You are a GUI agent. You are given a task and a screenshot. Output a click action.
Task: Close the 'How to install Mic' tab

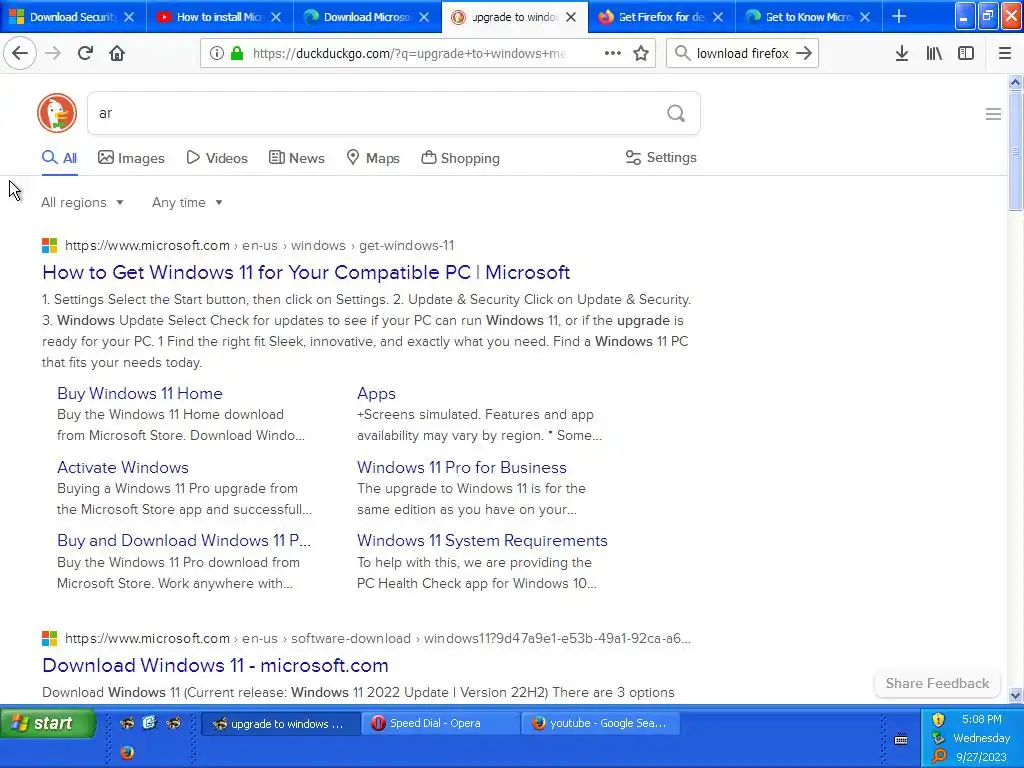[276, 17]
